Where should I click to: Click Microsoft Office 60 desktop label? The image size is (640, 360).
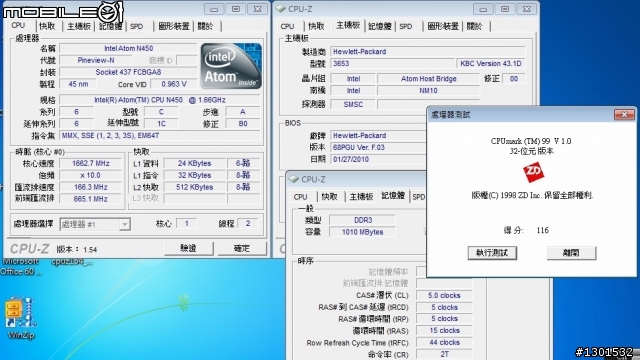(21, 267)
